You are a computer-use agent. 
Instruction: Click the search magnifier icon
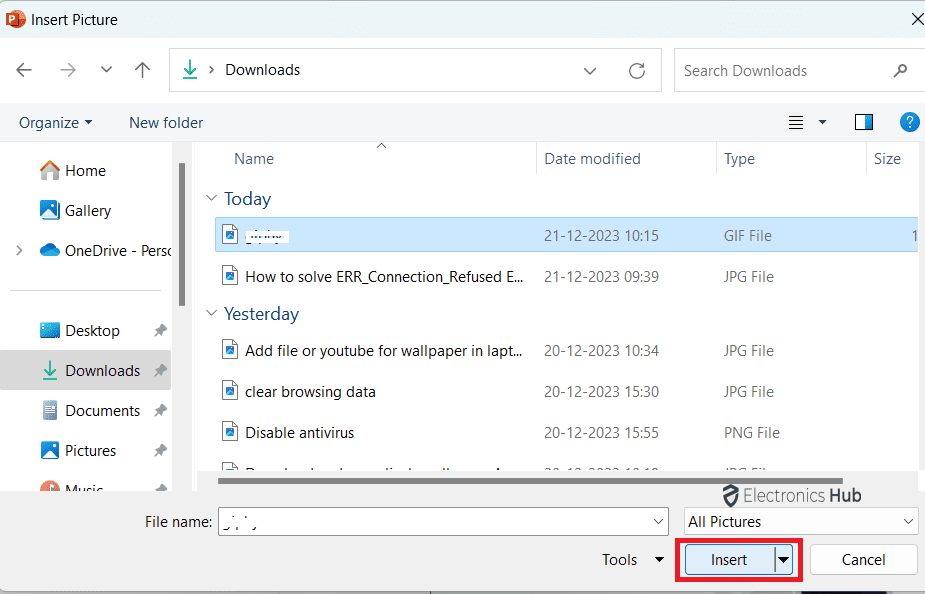point(900,71)
